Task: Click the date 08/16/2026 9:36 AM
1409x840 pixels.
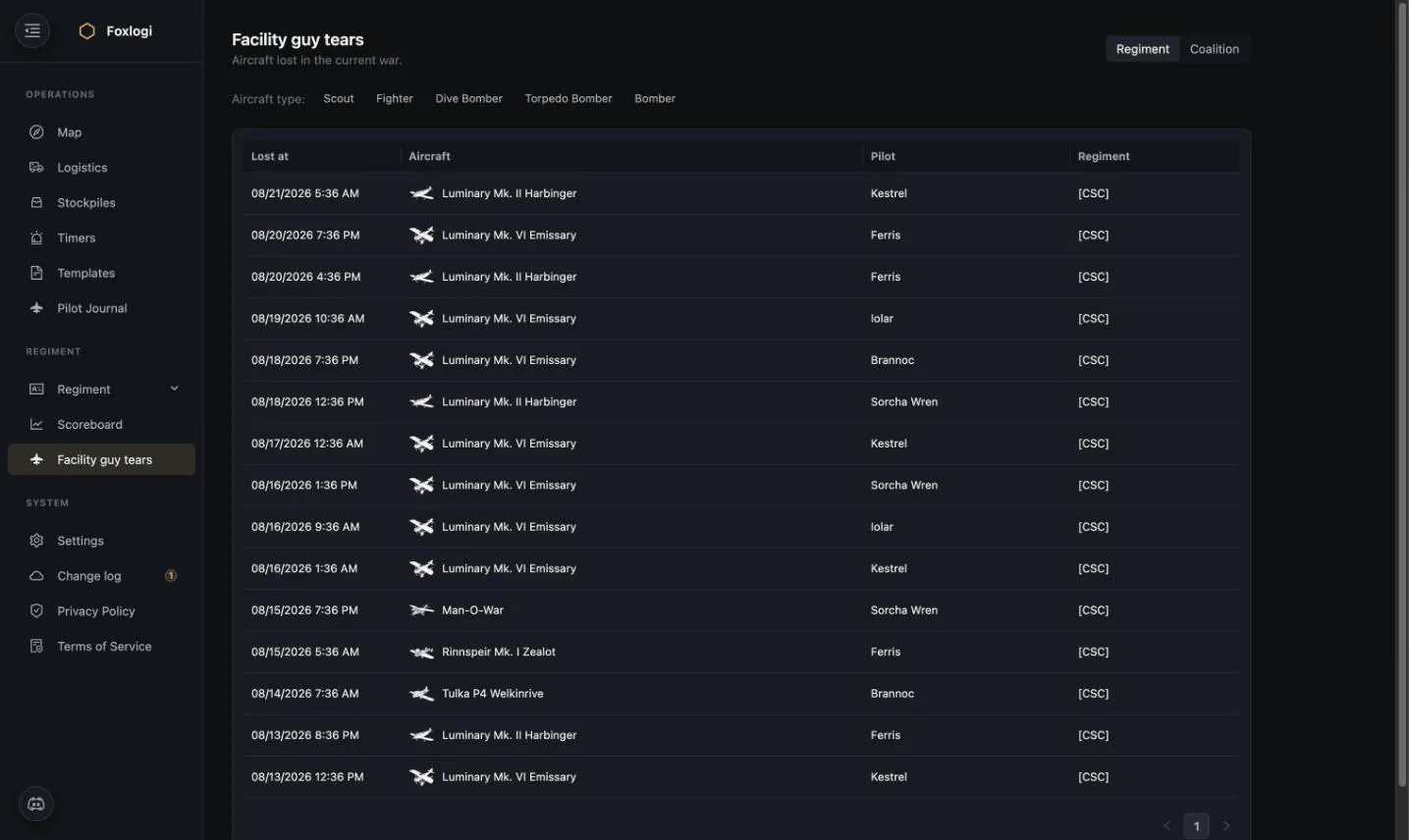Action: coord(305,527)
